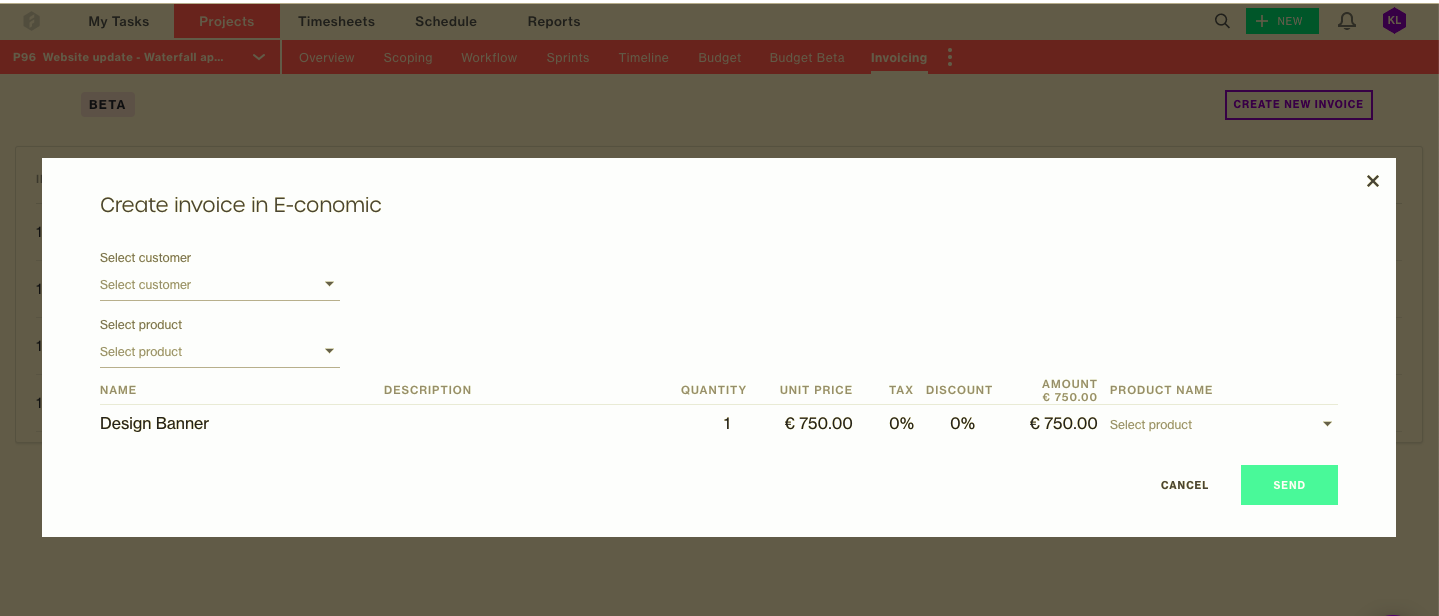Click the TAX column header

pyautogui.click(x=901, y=390)
